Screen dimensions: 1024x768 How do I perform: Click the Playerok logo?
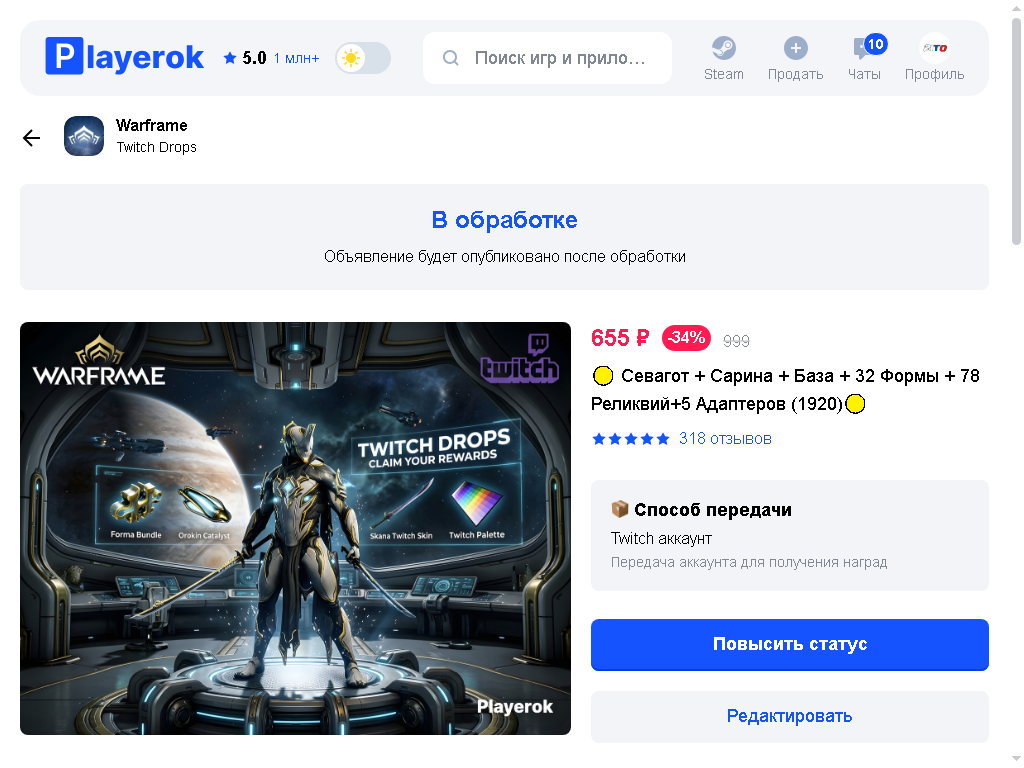[x=124, y=57]
